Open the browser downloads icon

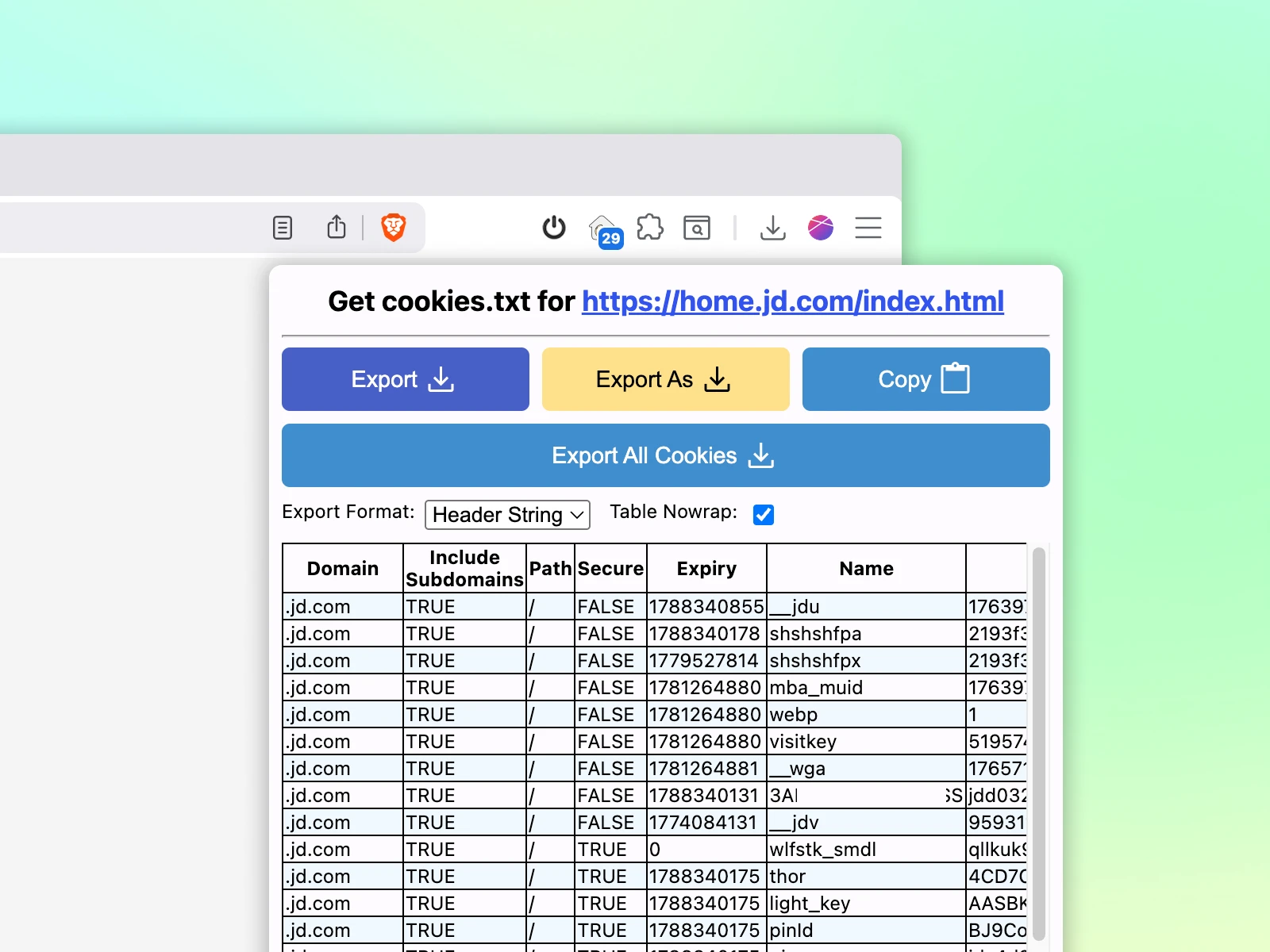772,228
